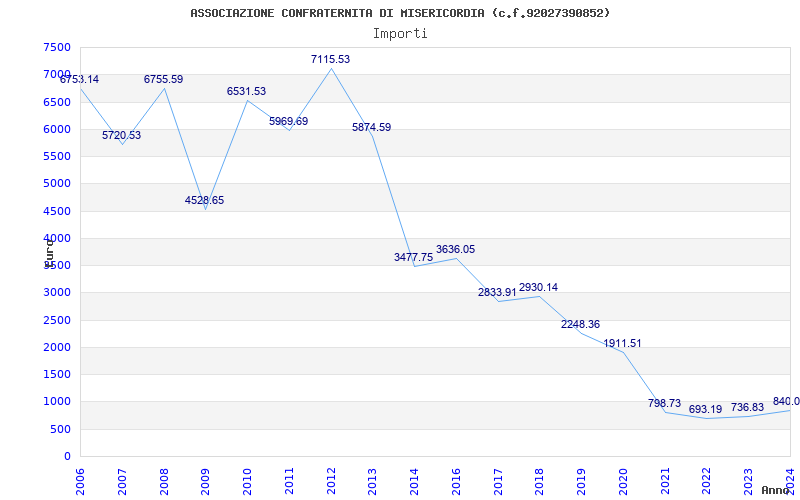Click the y-axis tick 0
800x500 pixels.
67,457
